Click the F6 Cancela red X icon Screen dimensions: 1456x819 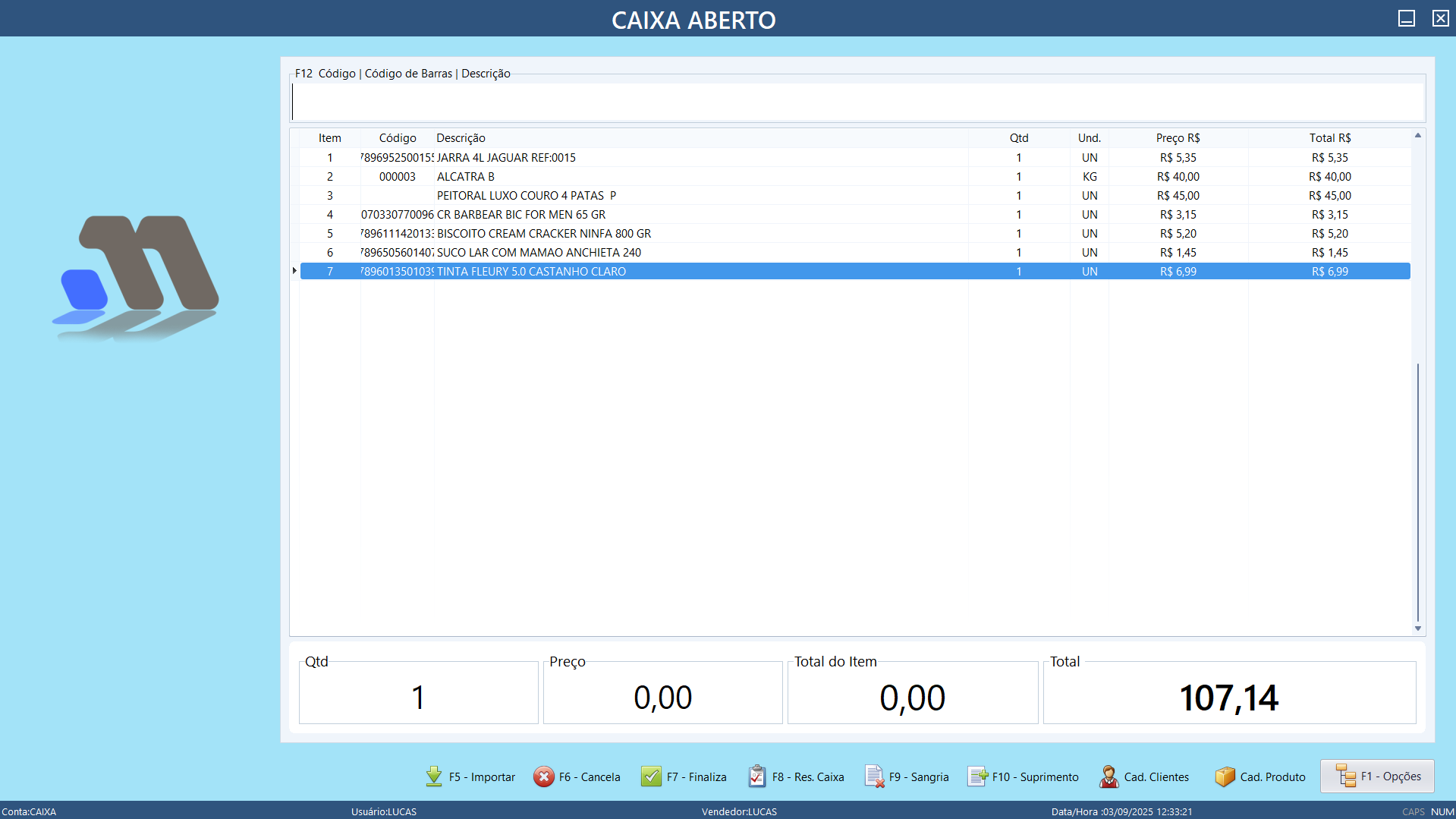point(544,776)
